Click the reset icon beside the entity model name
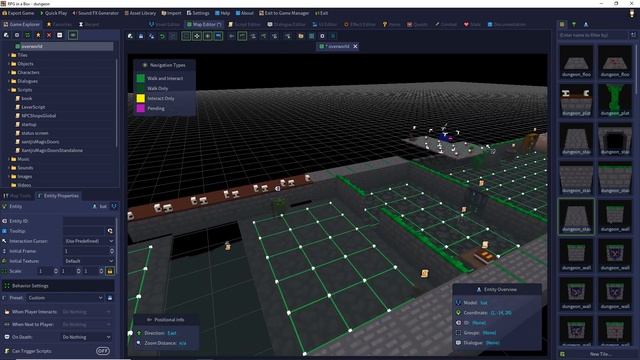640x360 pixels. [113, 207]
